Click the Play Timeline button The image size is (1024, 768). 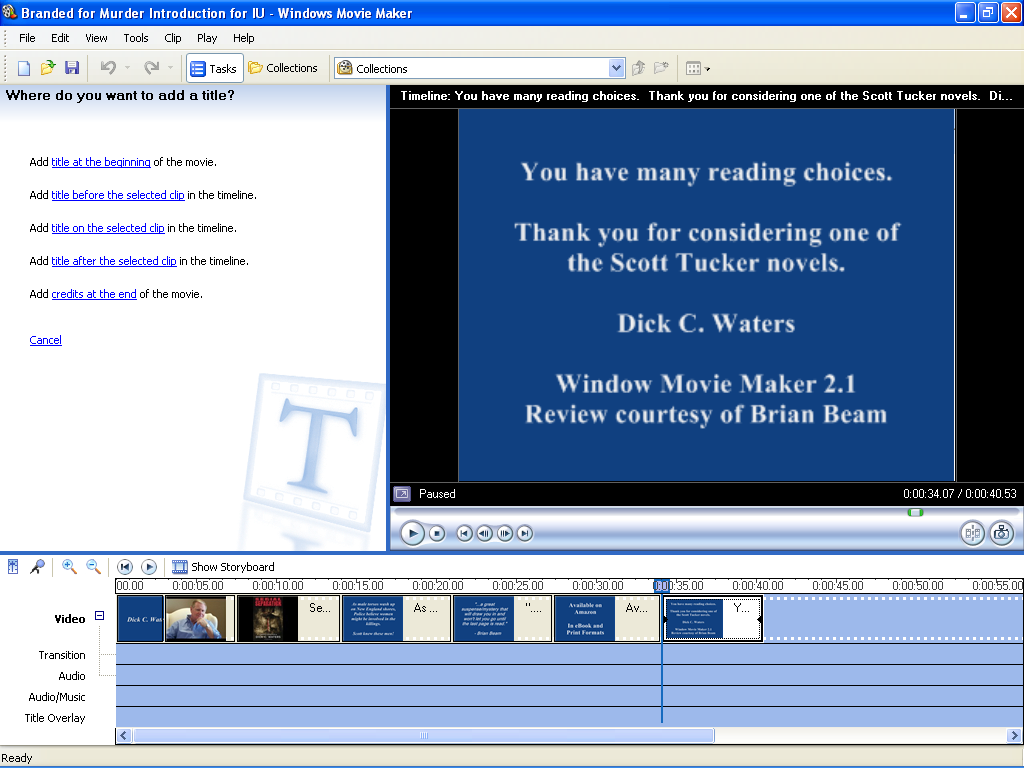[149, 567]
